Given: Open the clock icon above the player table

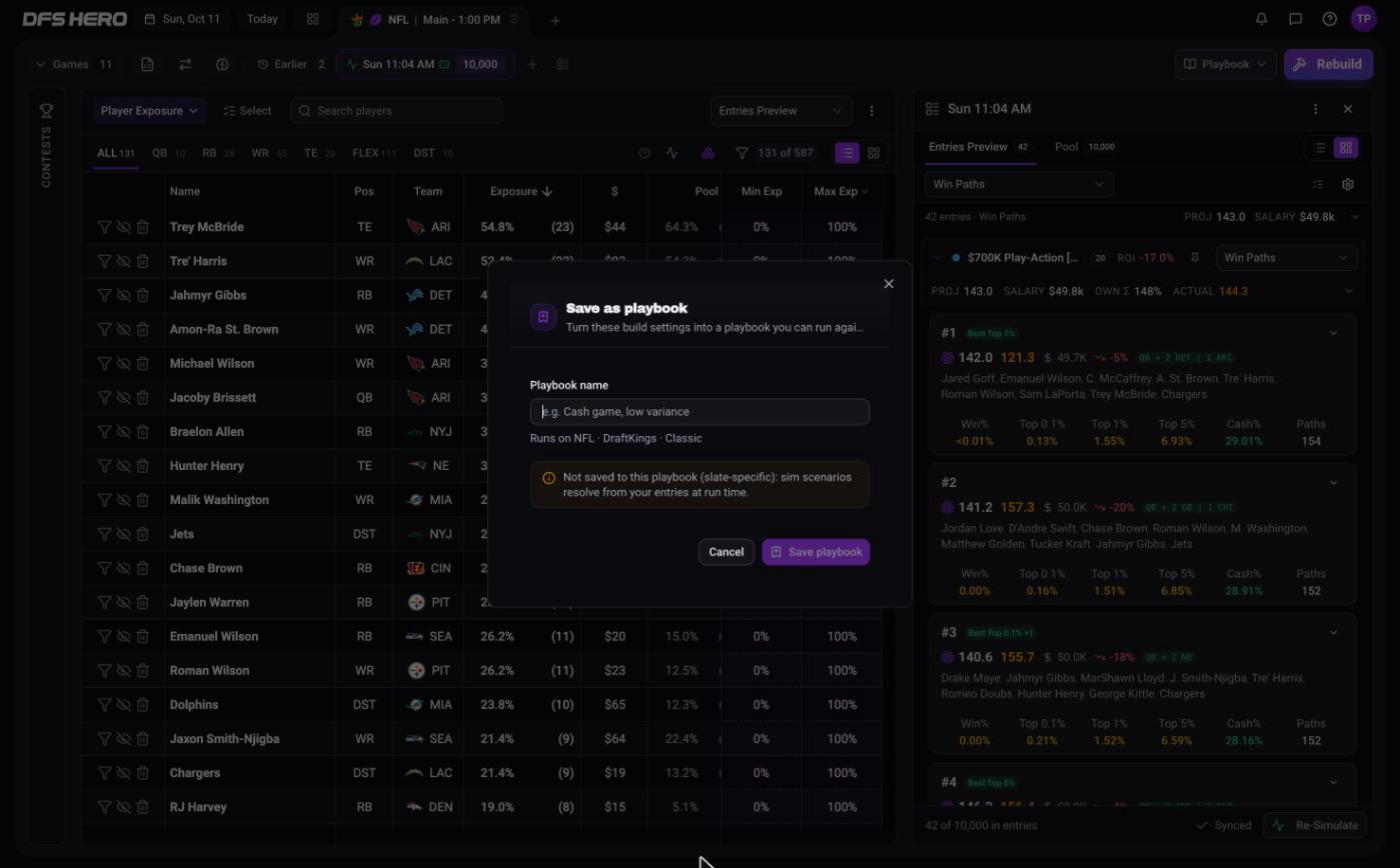Looking at the screenshot, I should [644, 153].
